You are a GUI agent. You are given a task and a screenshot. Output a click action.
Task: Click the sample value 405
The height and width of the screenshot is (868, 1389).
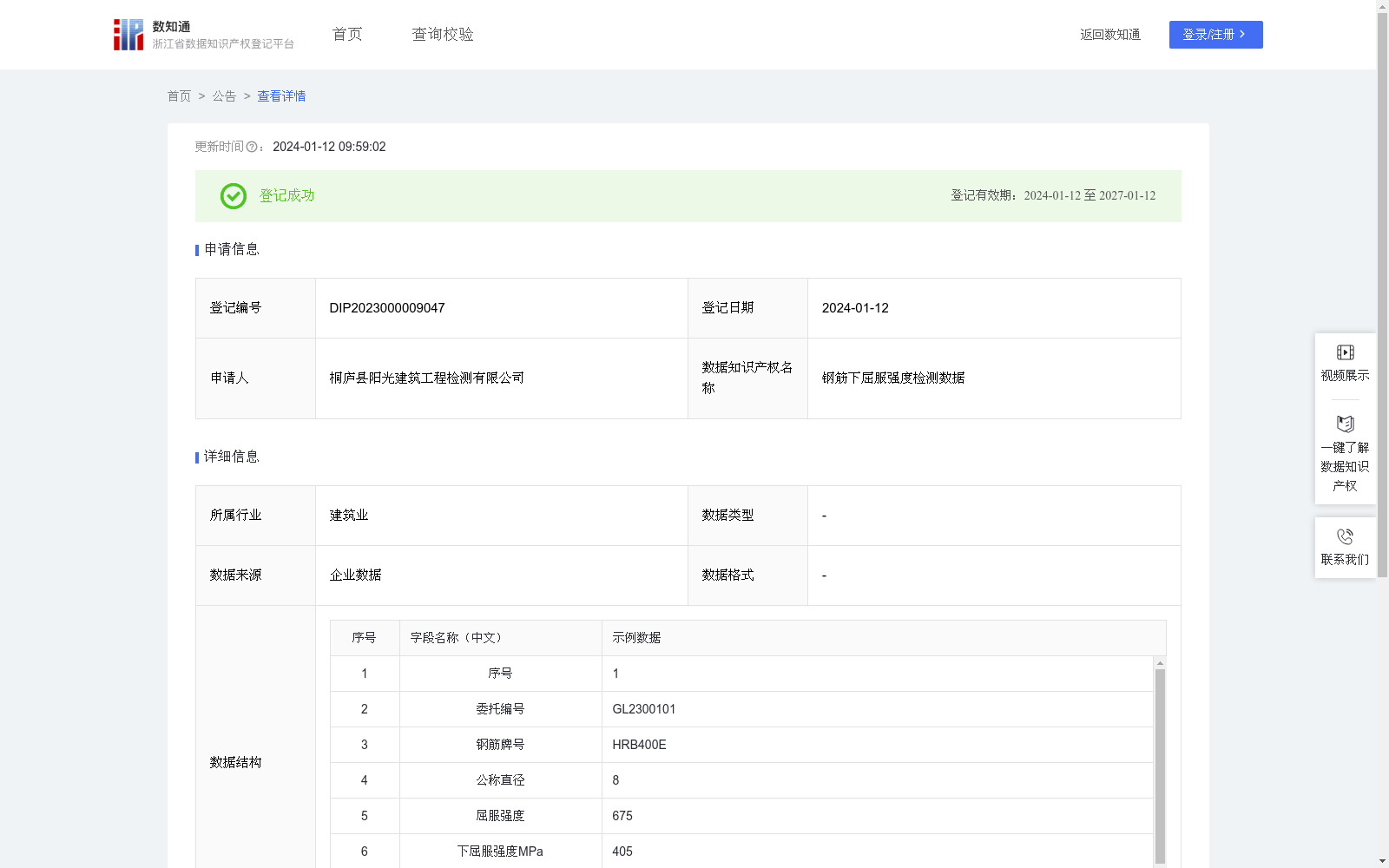(x=622, y=852)
